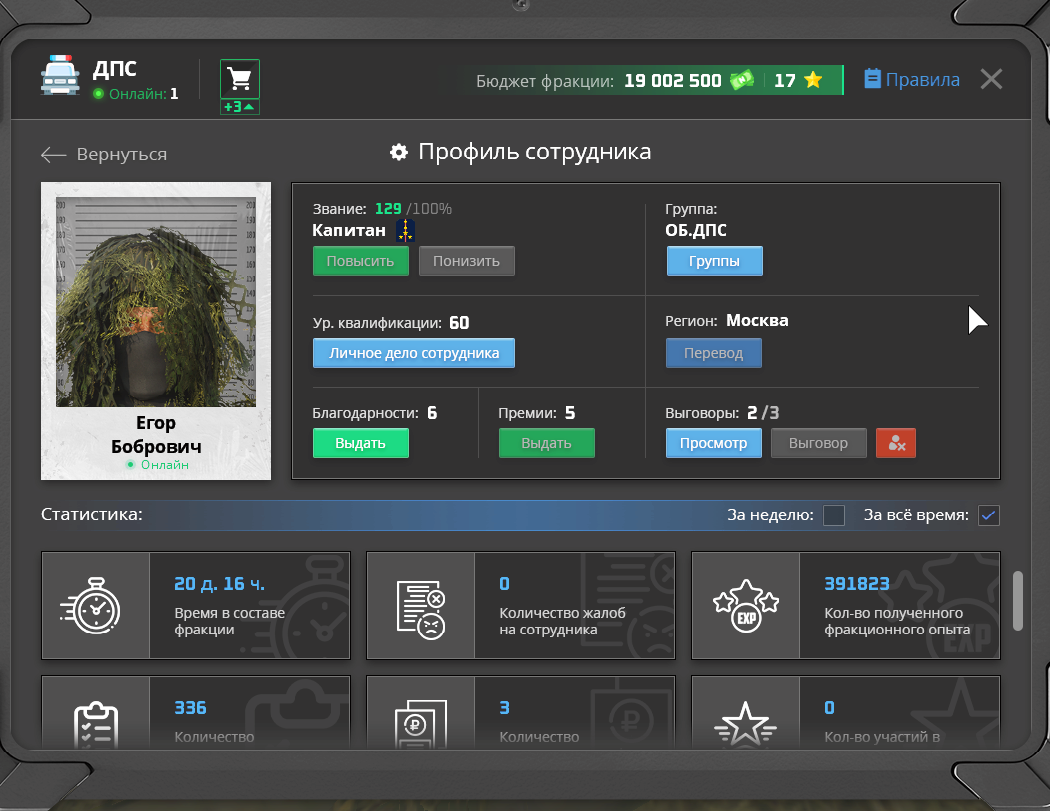
Task: Open Правила rules link
Action: point(911,80)
